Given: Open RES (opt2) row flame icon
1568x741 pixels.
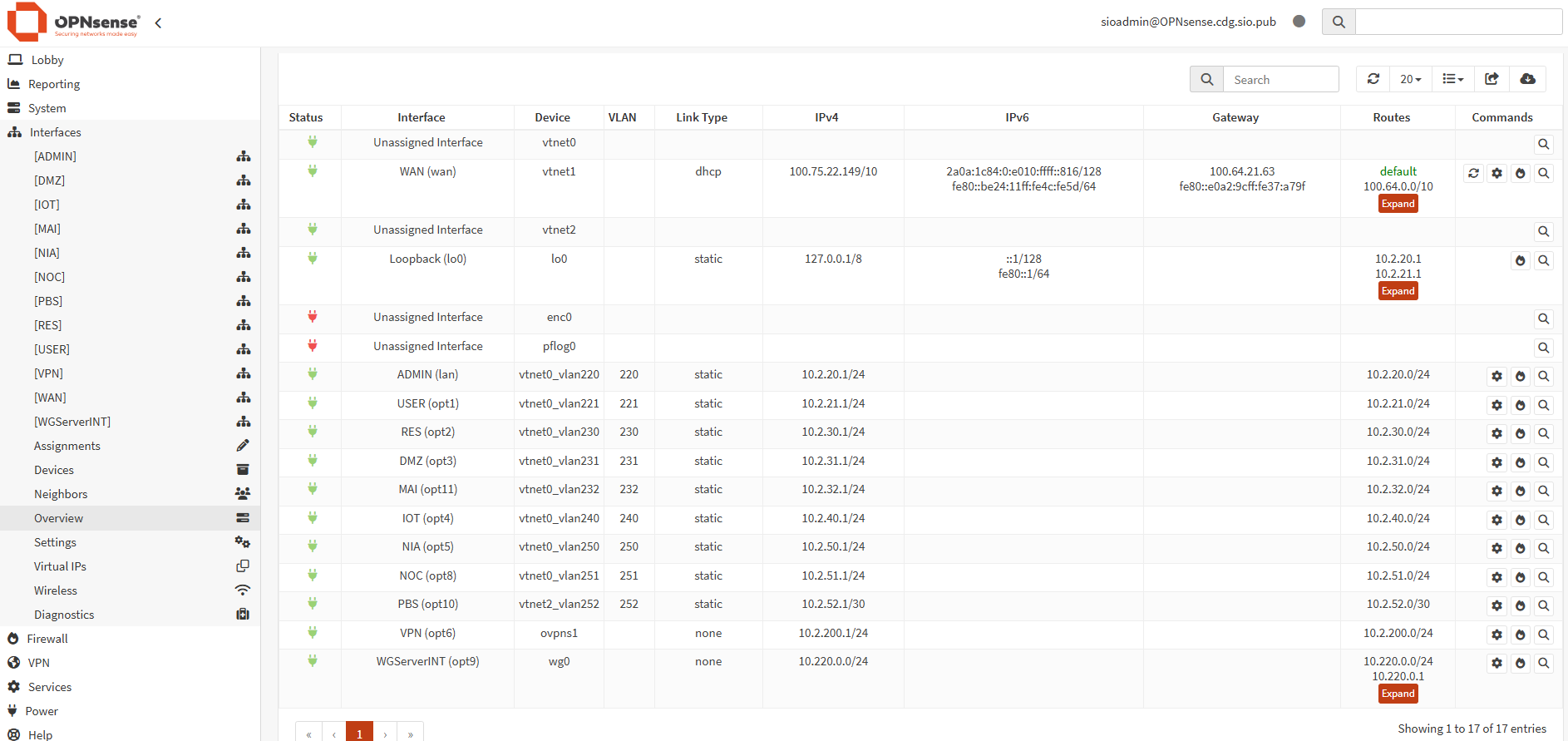Looking at the screenshot, I should pyautogui.click(x=1520, y=433).
